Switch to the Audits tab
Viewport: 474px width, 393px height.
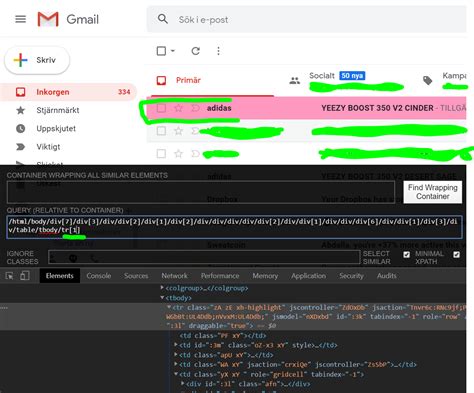(387, 276)
